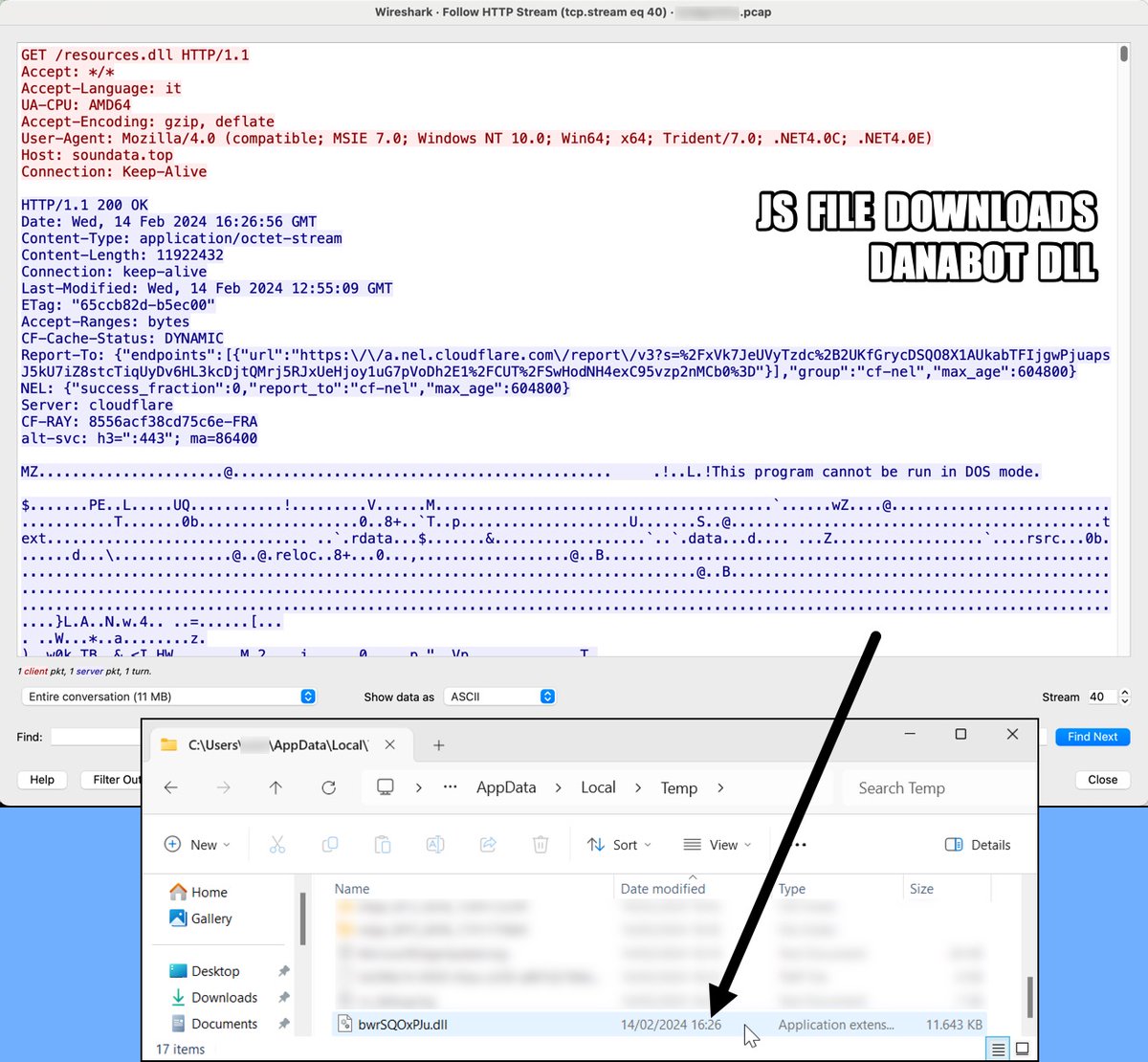Click the Share icon in Explorer toolbar
The image size is (1148, 1062).
pyautogui.click(x=488, y=845)
